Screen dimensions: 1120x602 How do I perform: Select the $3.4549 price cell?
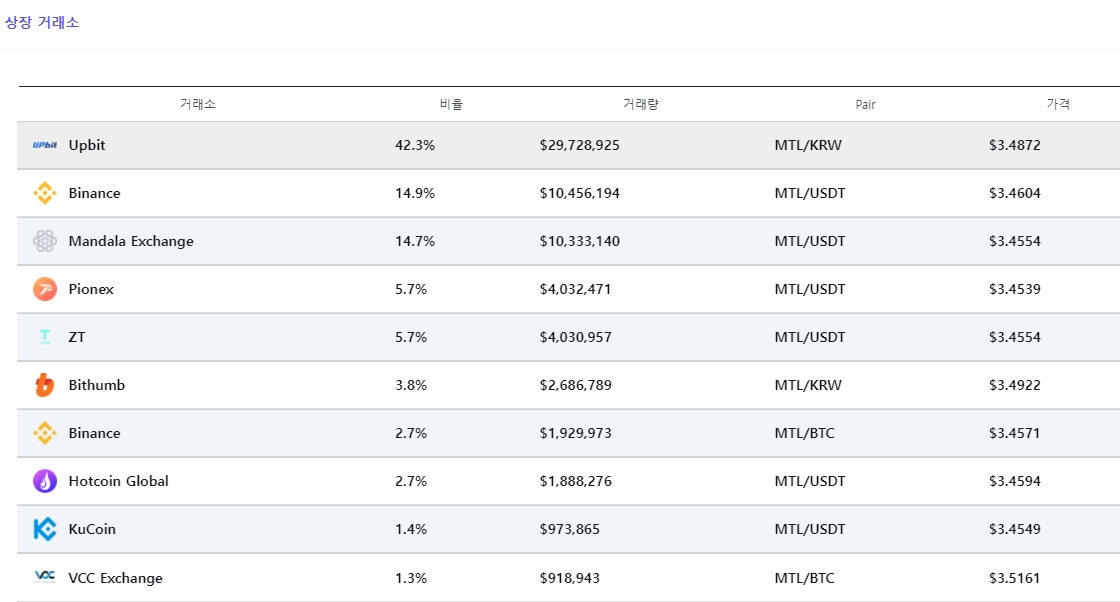(1014, 528)
